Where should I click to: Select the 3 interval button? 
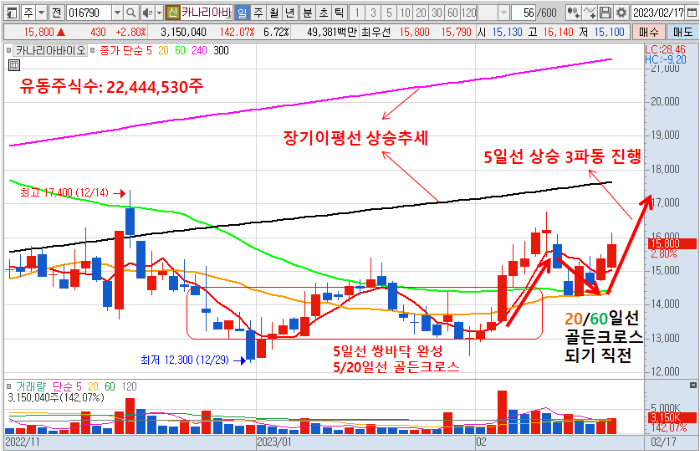coord(373,13)
